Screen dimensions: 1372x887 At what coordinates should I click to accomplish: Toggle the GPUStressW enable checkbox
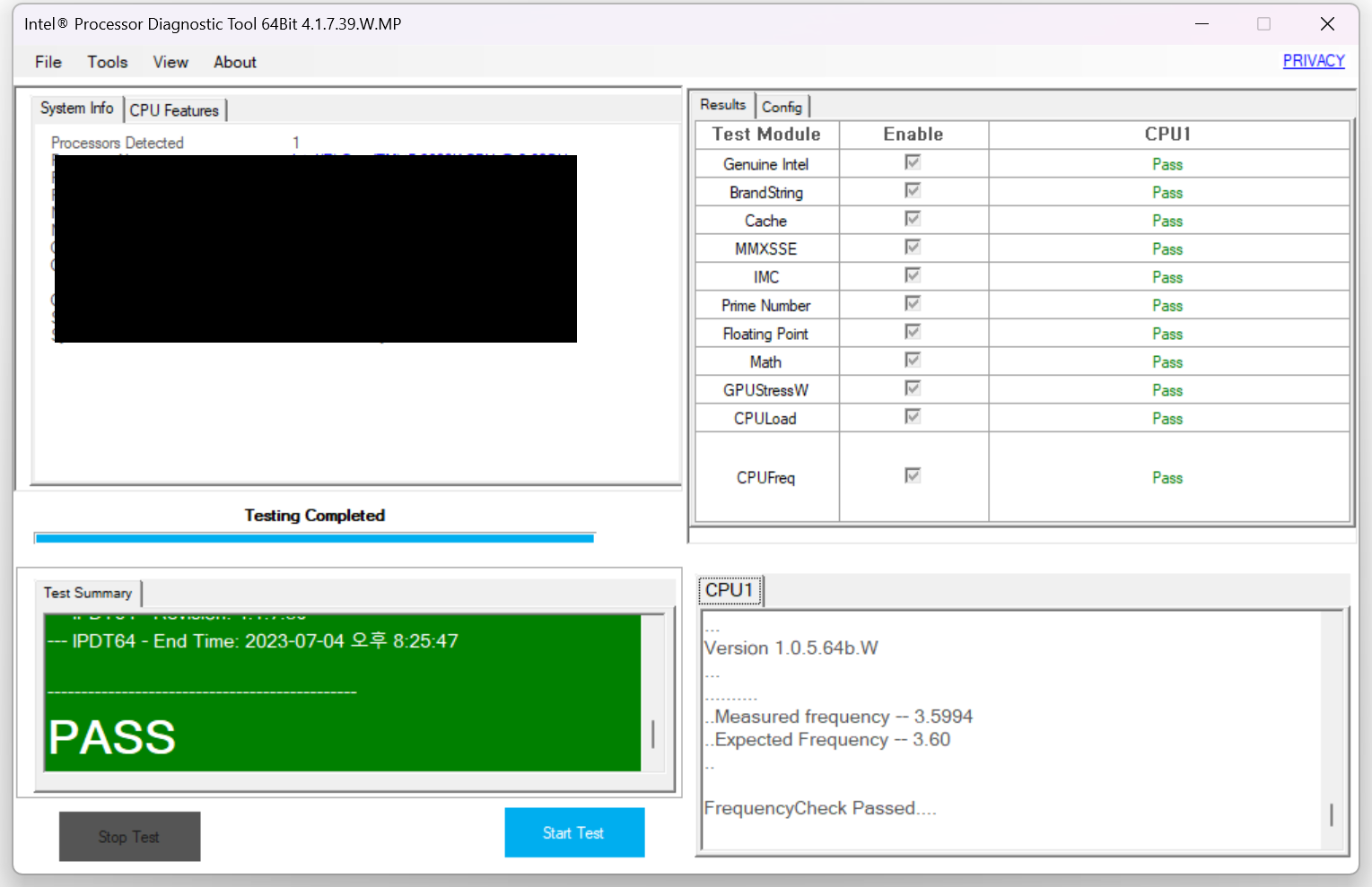coord(913,388)
